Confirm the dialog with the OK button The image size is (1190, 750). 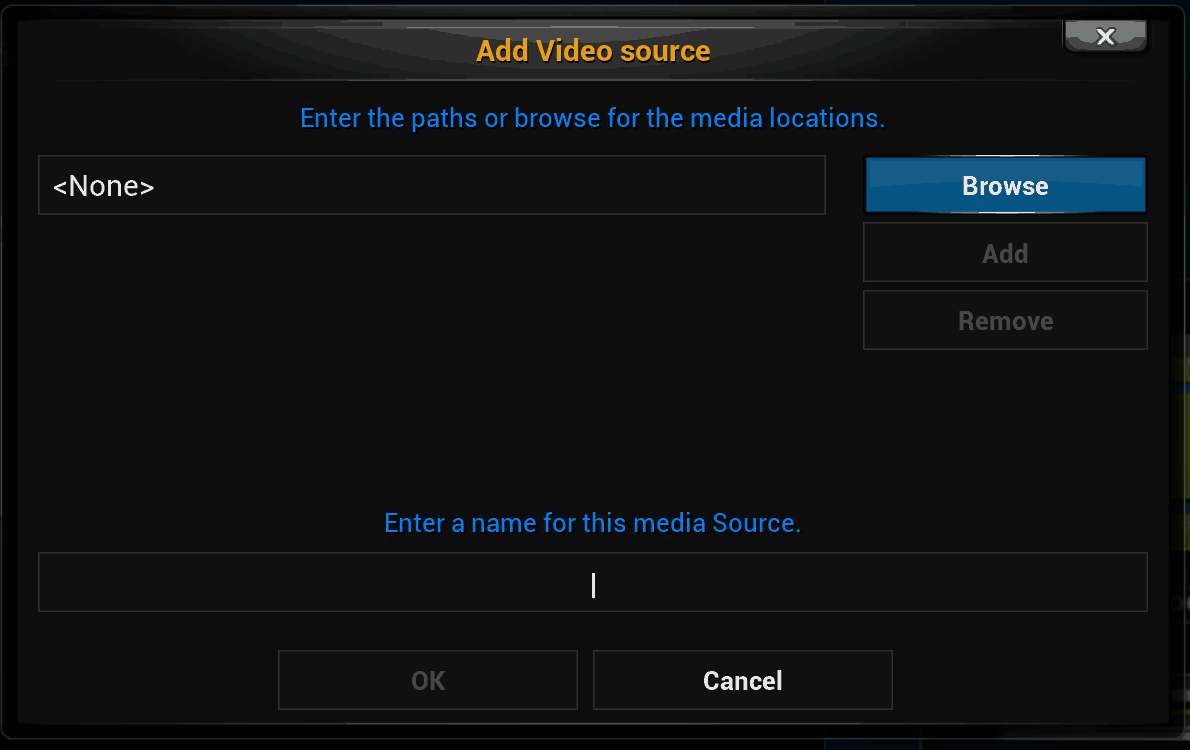428,680
